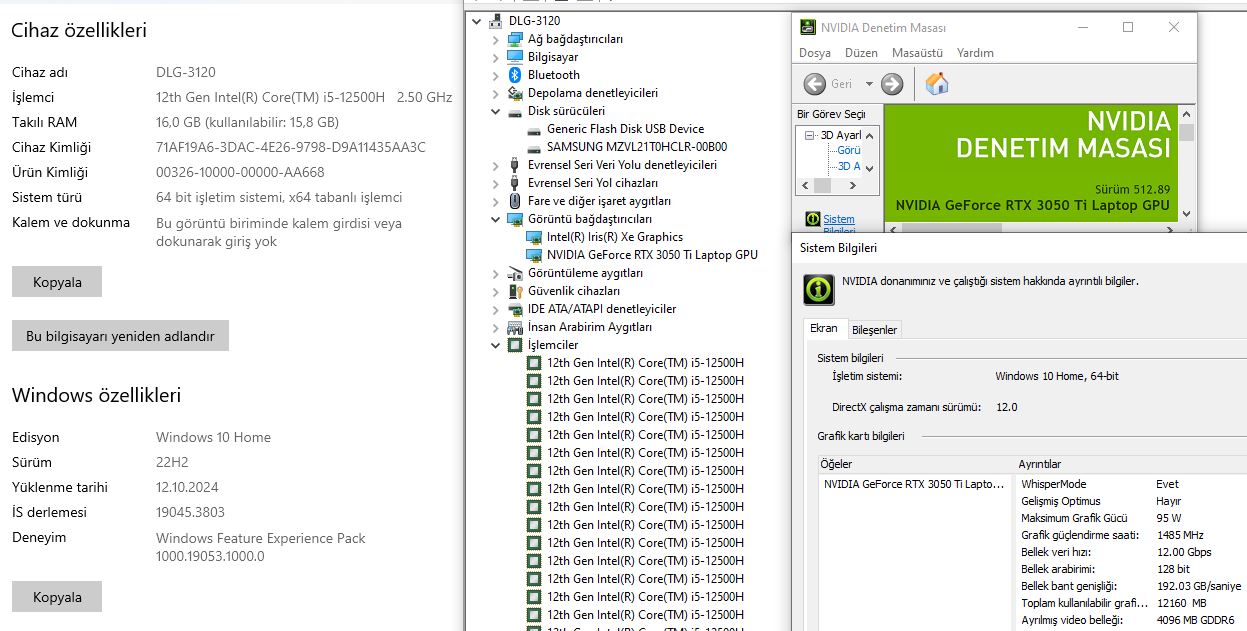This screenshot has height=631, width=1247.
Task: Click the SAMSUNG MZVL21T0HCLR disk icon
Action: point(534,147)
